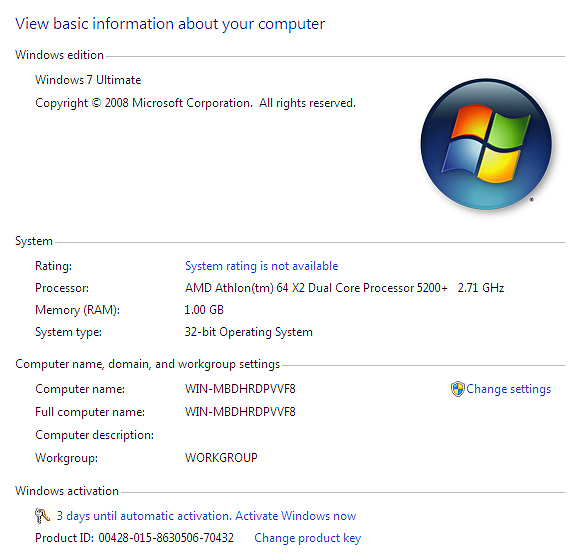Viewport: 572px width, 559px height.
Task: Click the 'View basic information about your computer' heading
Action: tap(170, 24)
